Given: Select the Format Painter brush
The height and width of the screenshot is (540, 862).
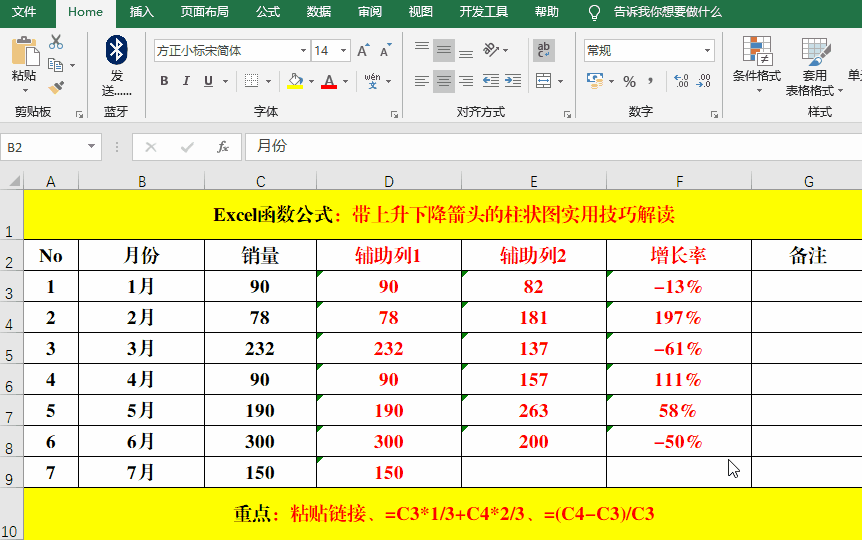Looking at the screenshot, I should pos(56,87).
